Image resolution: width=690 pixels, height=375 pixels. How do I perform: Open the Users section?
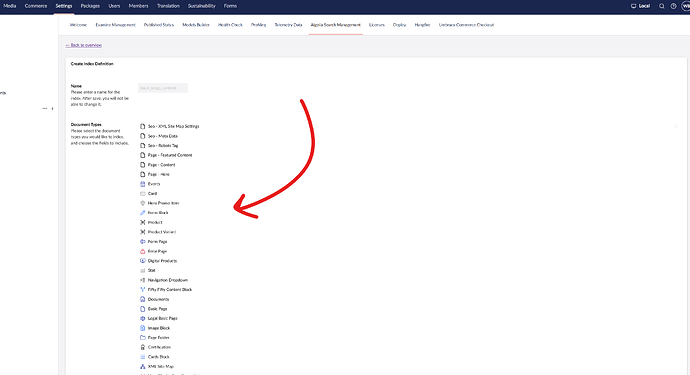(114, 6)
